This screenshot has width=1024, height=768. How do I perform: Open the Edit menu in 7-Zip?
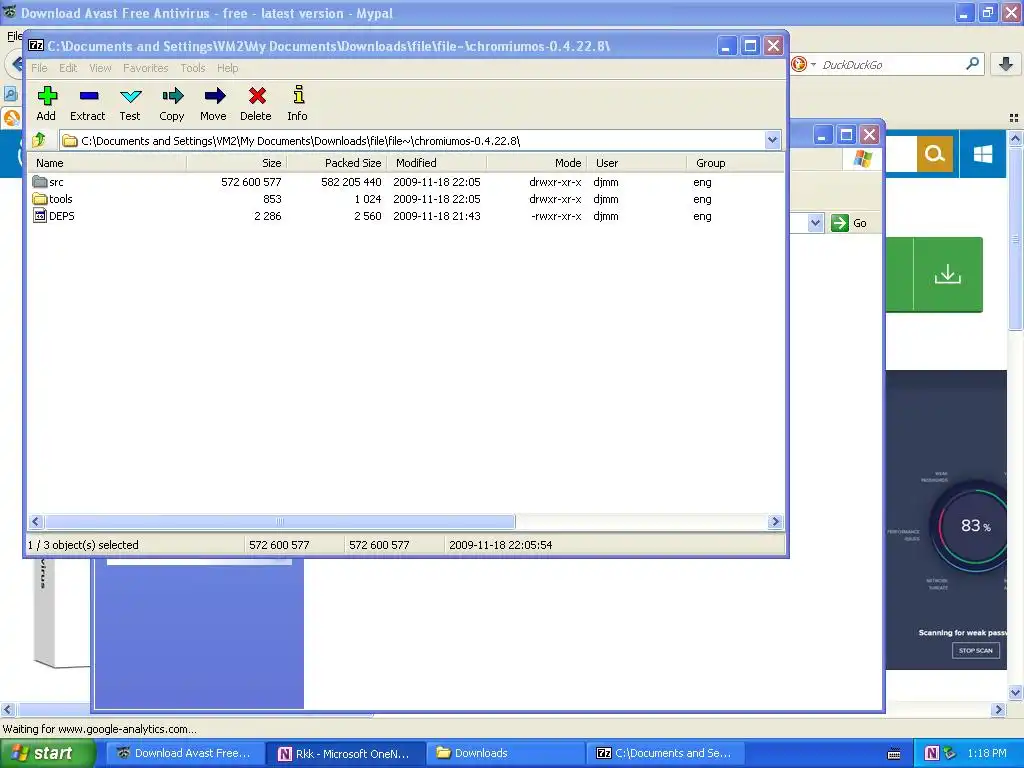pos(68,68)
